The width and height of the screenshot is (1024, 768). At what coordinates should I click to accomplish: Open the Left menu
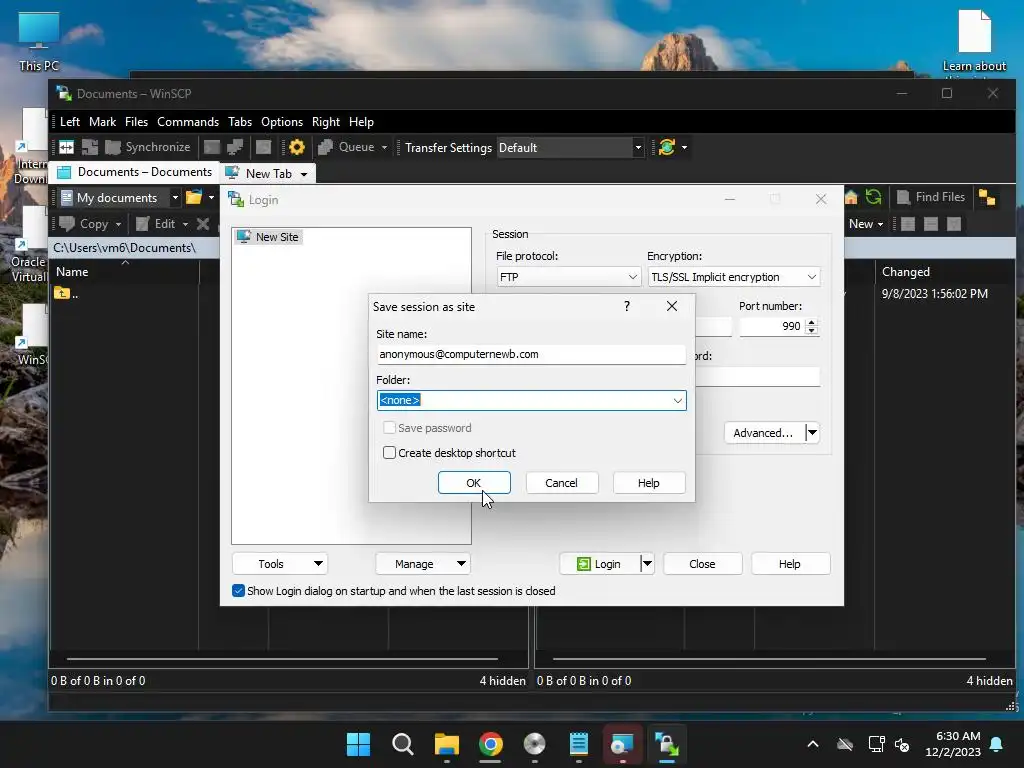70,122
